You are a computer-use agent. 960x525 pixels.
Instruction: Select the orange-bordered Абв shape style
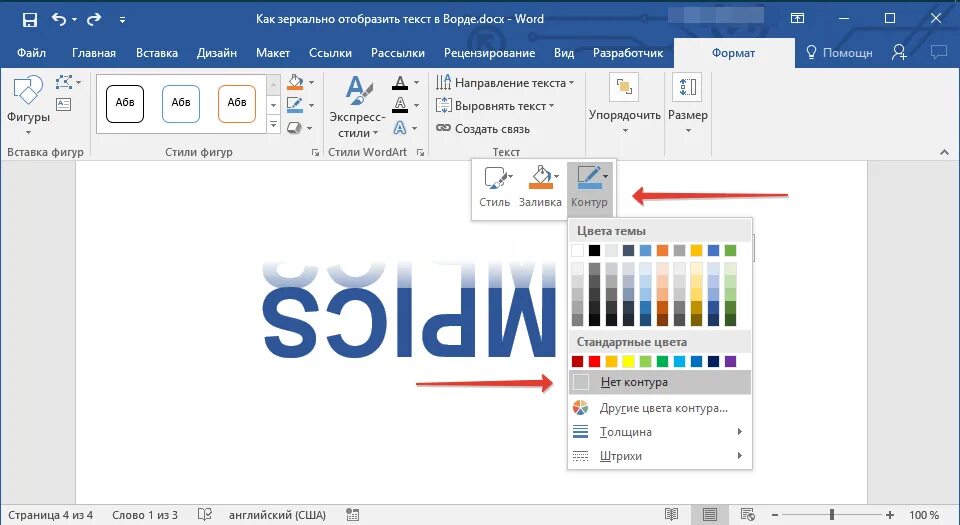click(x=237, y=104)
